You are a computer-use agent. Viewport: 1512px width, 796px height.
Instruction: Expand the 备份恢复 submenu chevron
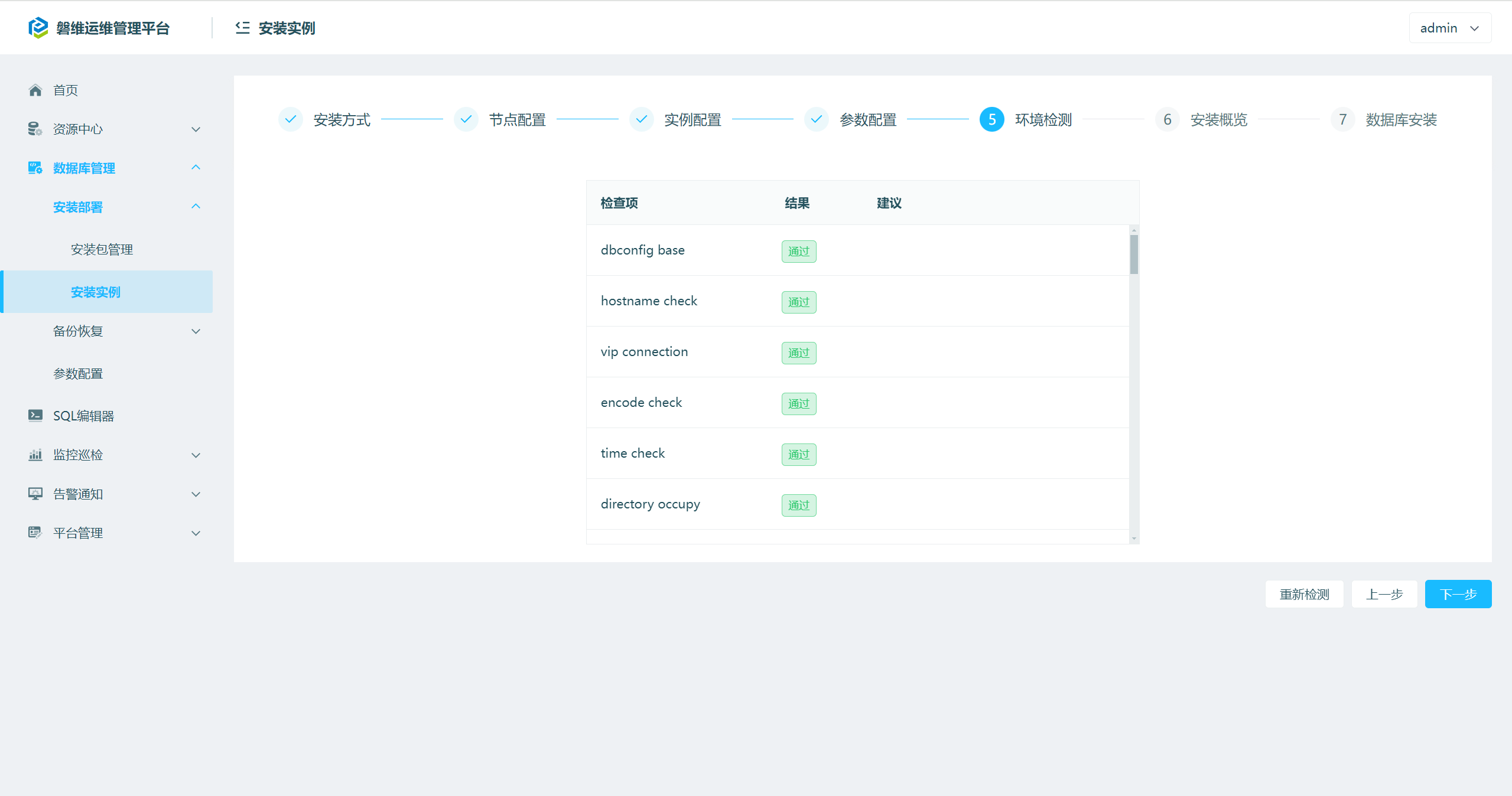(x=196, y=331)
